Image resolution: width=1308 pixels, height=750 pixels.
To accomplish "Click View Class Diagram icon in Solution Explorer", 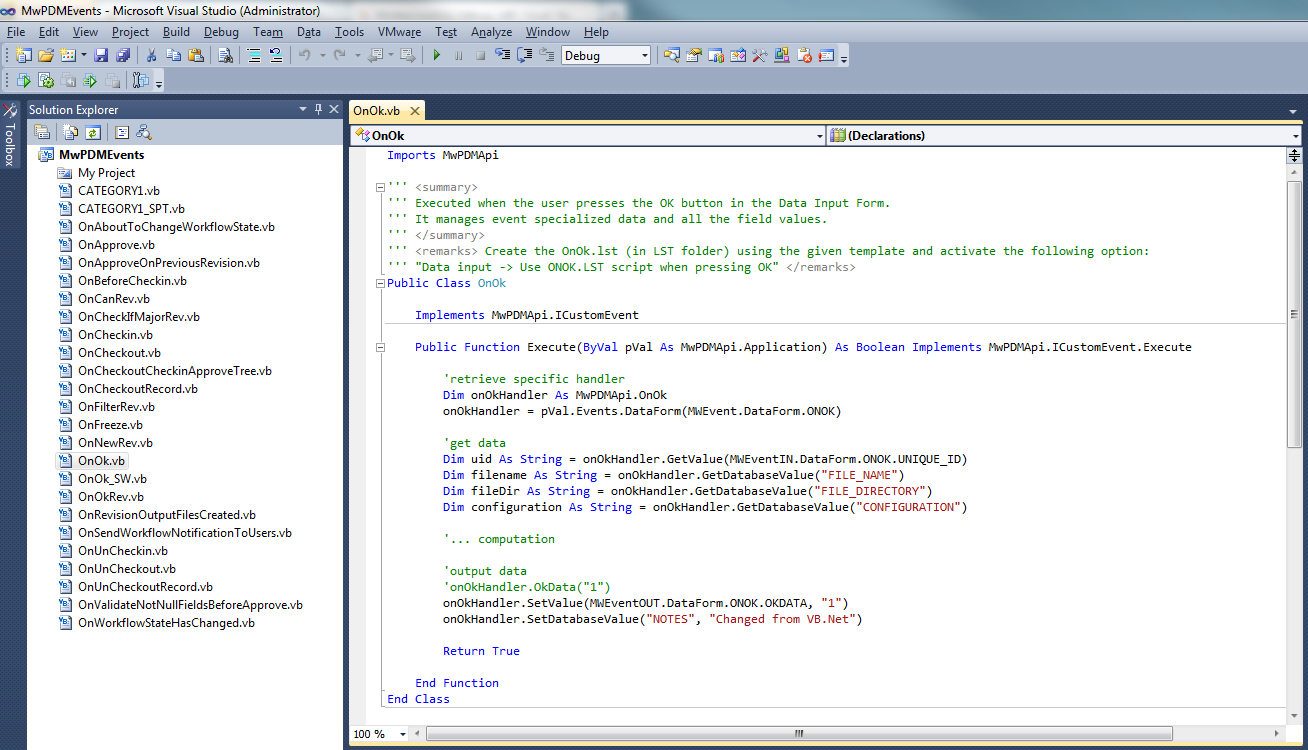I will tap(144, 132).
